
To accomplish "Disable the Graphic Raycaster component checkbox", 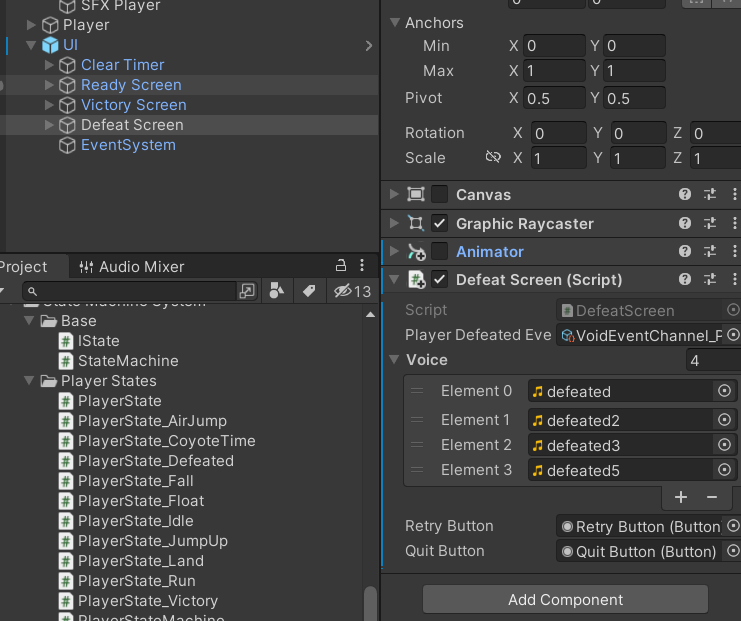I will 439,223.
